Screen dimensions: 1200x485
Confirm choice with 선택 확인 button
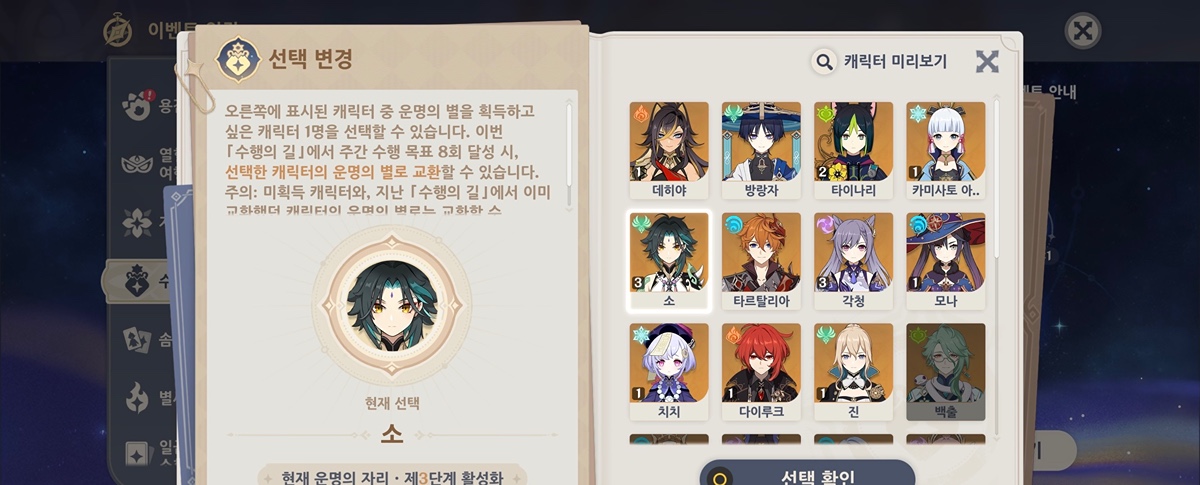tap(807, 476)
